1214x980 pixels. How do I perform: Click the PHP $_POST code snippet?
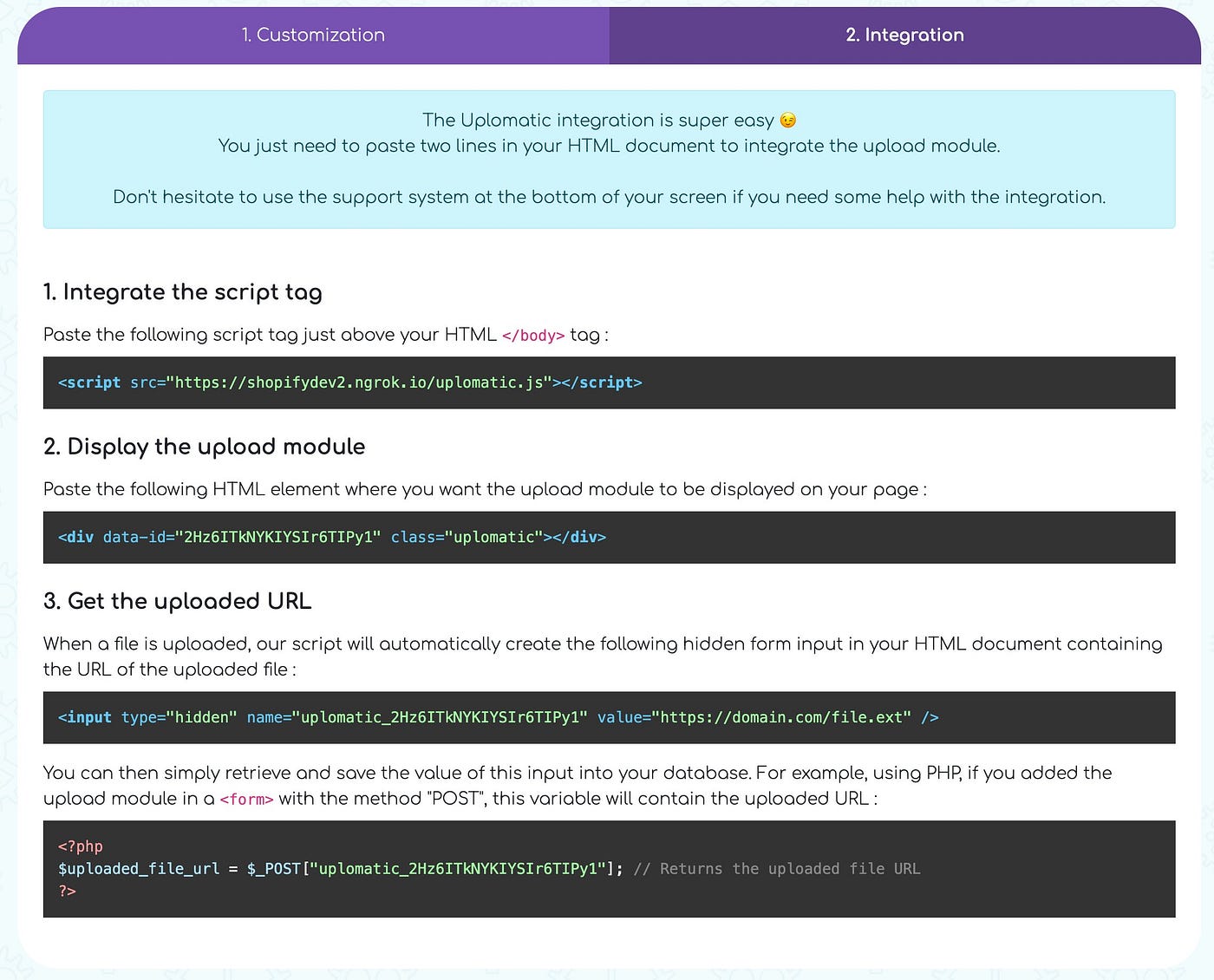[609, 868]
